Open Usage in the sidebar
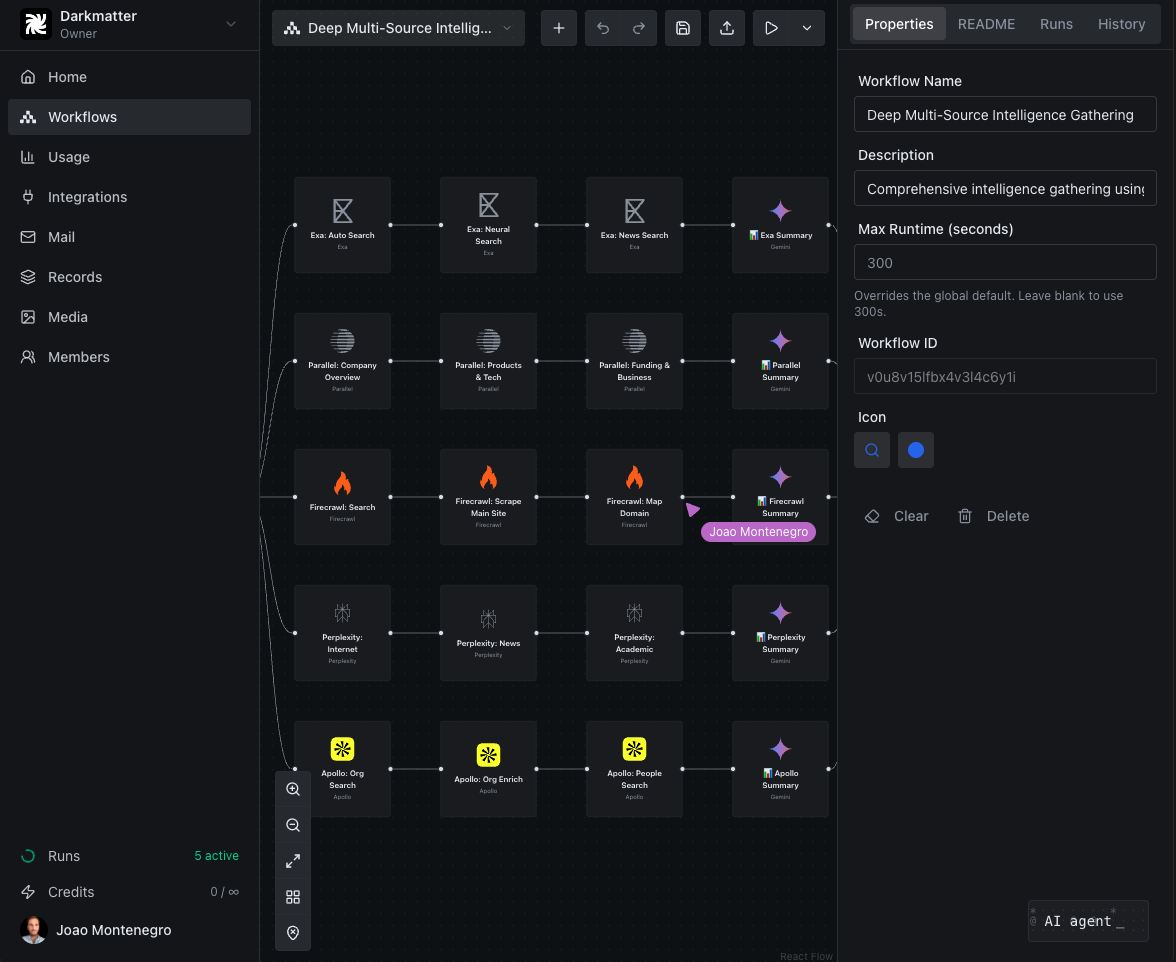 coord(129,157)
